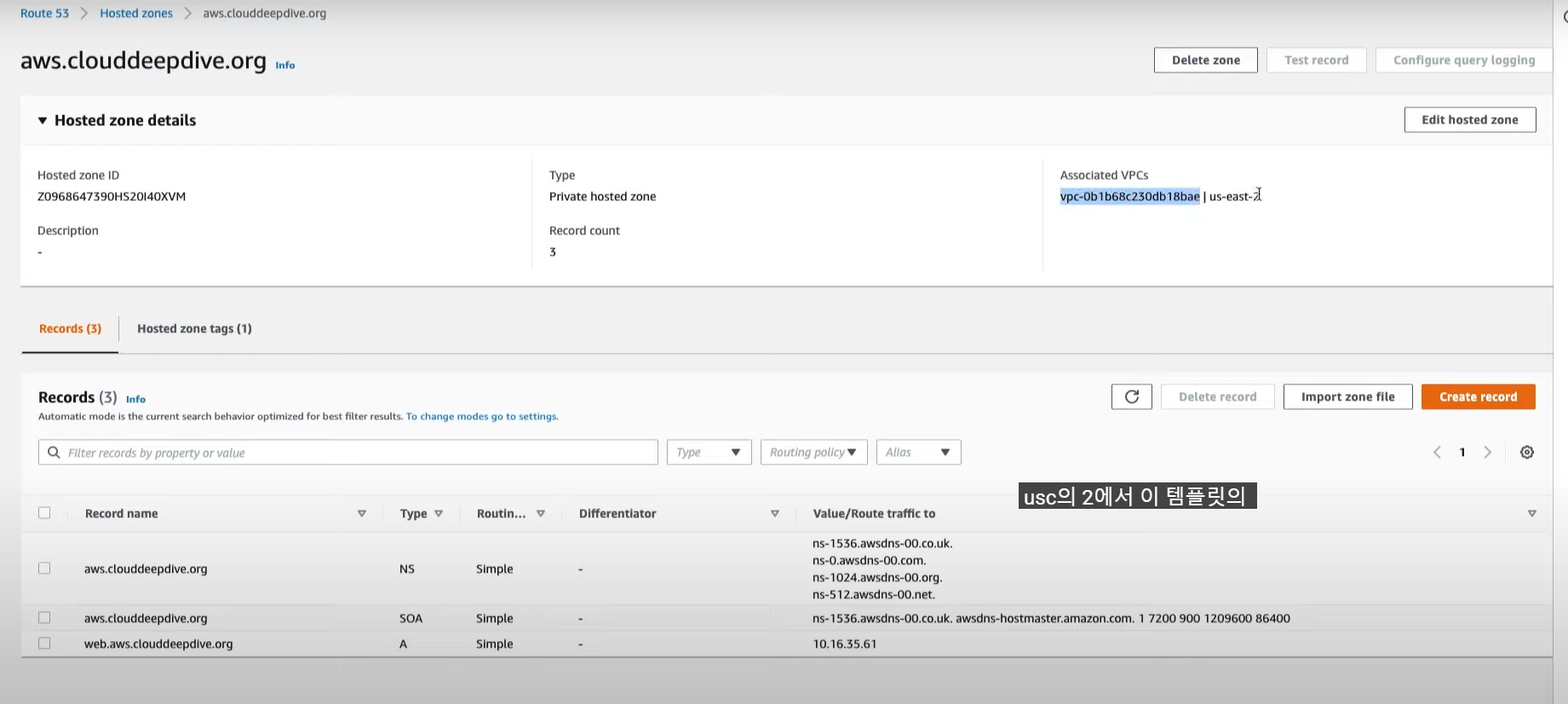The height and width of the screenshot is (704, 1568).
Task: Click web.aws.clouddeepdive.org record name
Action: pos(158,644)
